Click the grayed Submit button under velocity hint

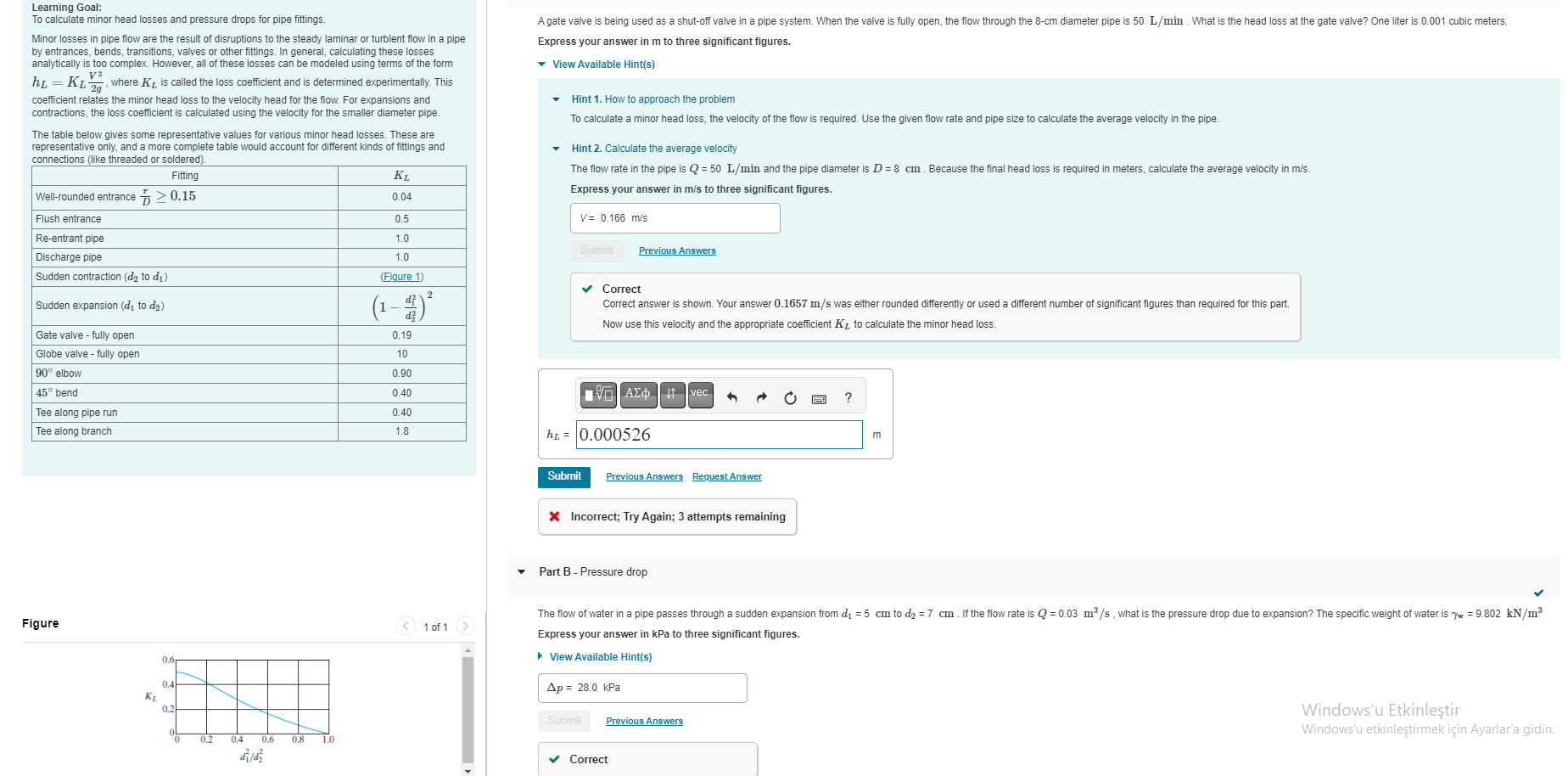pyautogui.click(x=597, y=250)
